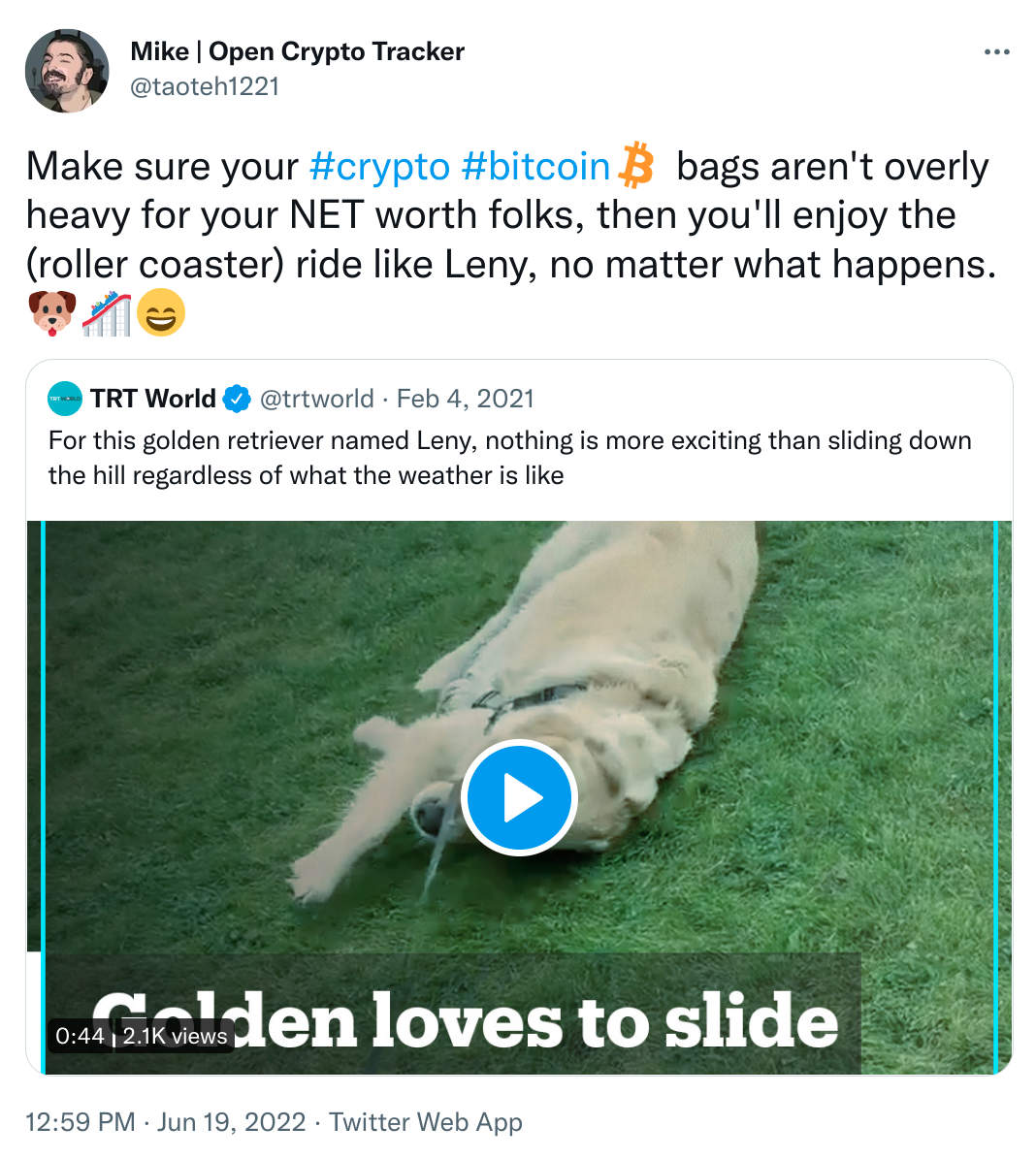Click the Twitter Web App source link
The width and height of the screenshot is (1036, 1159).
(x=426, y=1122)
